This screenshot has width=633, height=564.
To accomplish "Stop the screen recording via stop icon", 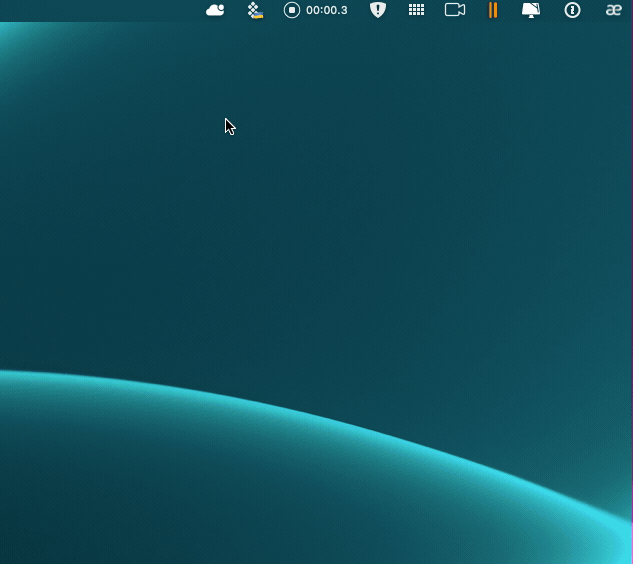I will (x=291, y=10).
